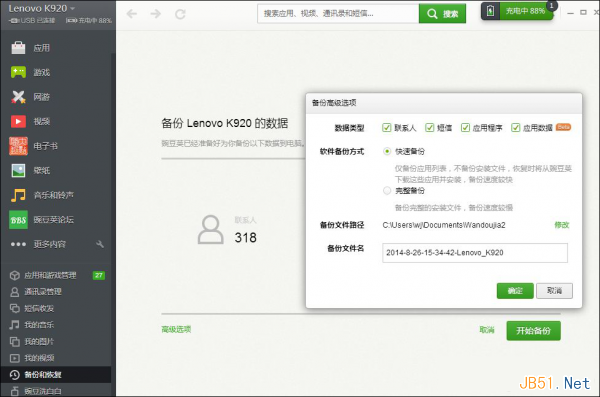Go forward with the right arrow
Viewport: 600px width, 397px height.
pos(156,14)
